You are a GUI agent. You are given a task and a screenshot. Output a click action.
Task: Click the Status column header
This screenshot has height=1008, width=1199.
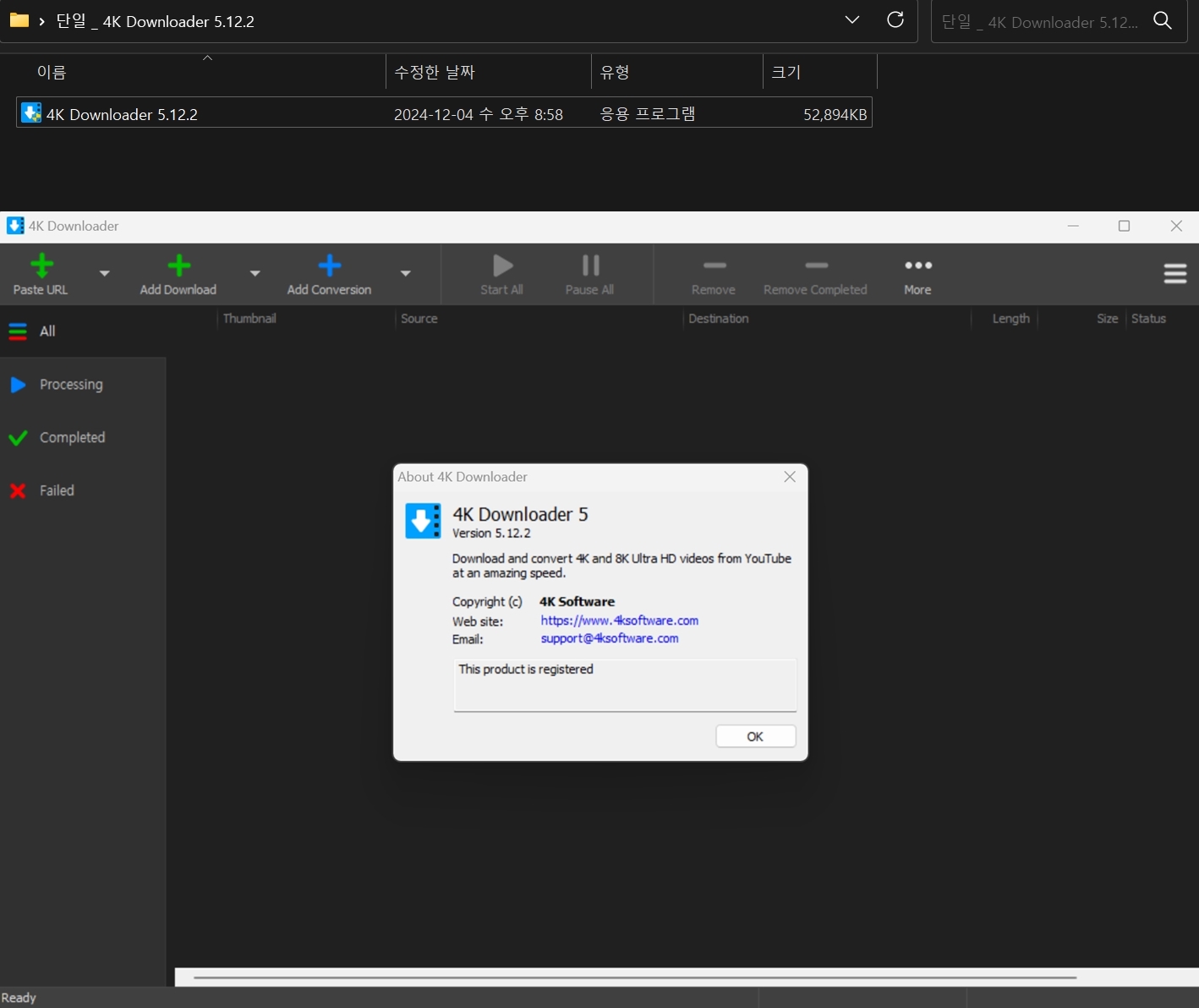tap(1163, 319)
